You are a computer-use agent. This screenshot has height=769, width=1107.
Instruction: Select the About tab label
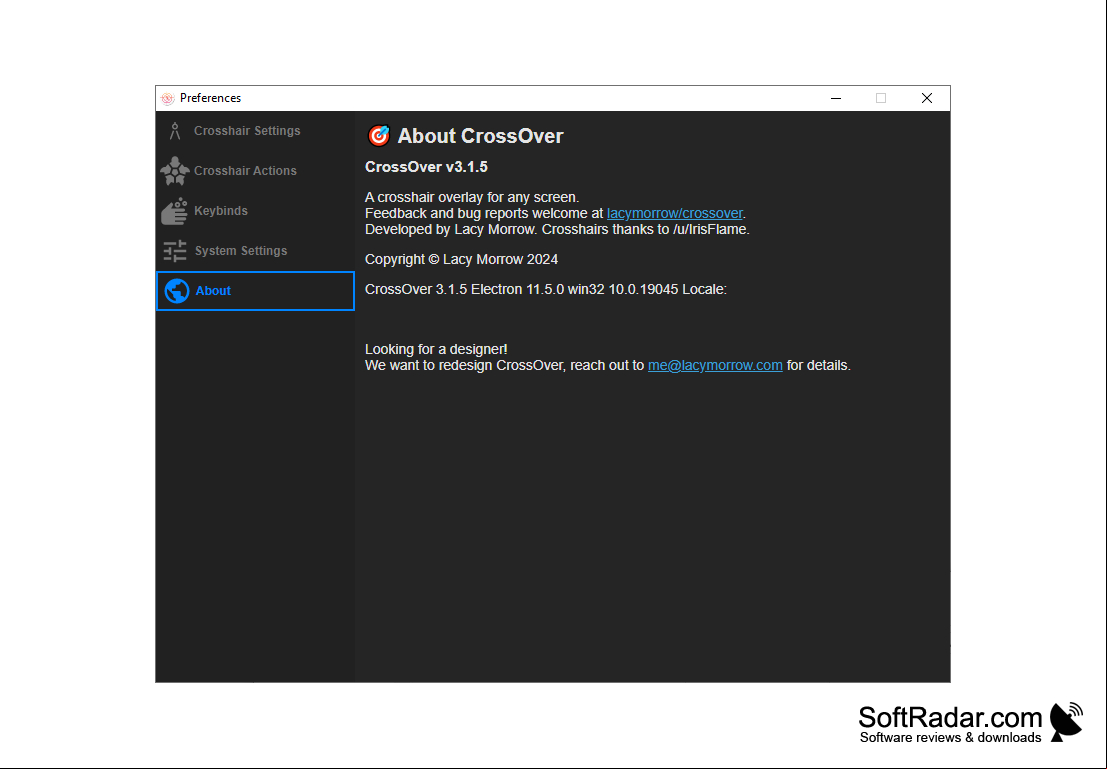[213, 291]
